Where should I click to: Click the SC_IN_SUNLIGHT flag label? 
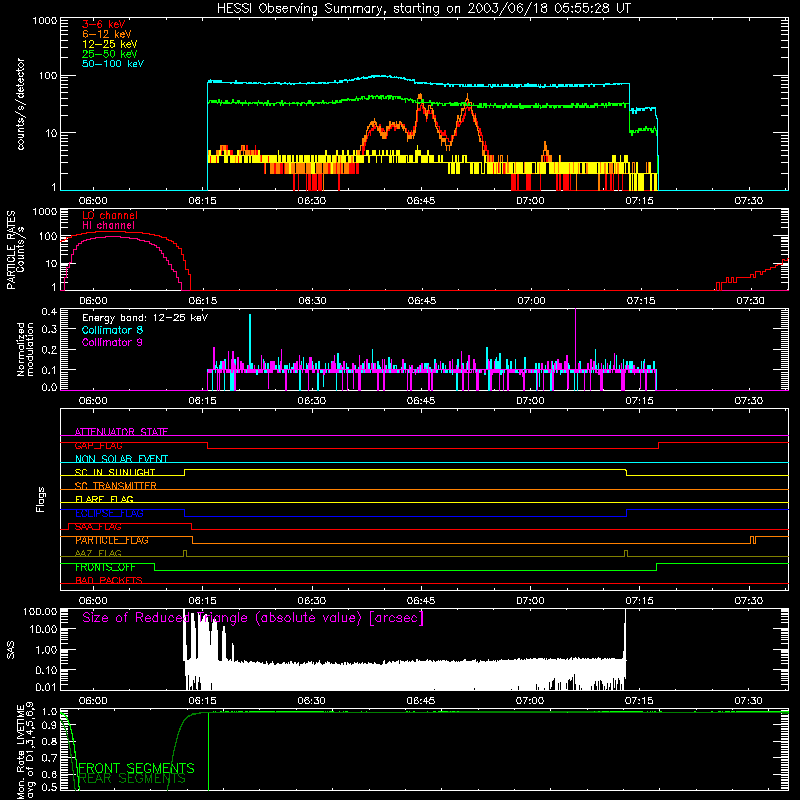point(115,472)
